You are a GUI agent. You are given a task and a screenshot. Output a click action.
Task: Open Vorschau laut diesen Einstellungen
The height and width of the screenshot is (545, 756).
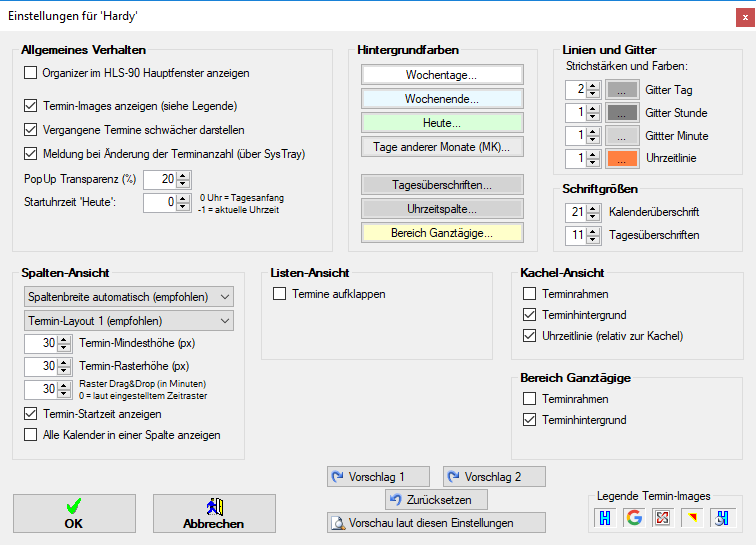436,523
